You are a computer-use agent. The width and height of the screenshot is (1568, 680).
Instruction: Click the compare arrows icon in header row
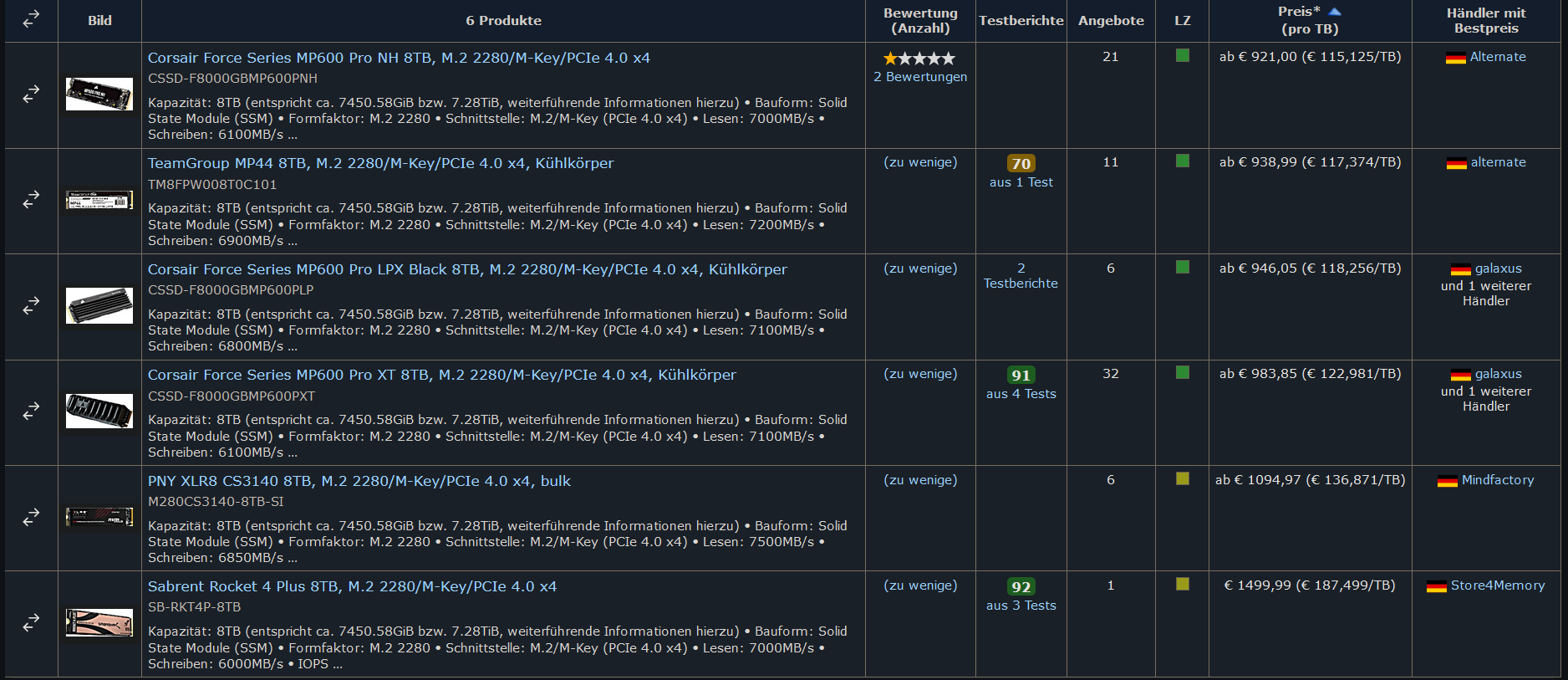31,19
